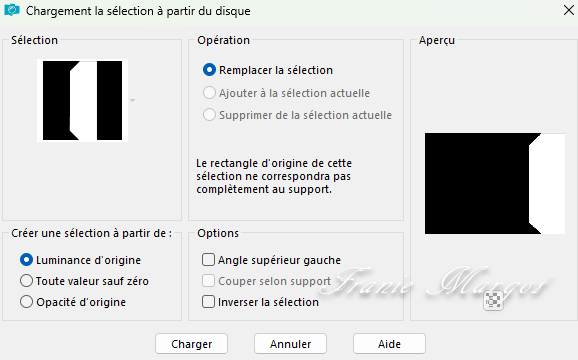
Task: Click the dialog title bar text
Action: pos(138,11)
